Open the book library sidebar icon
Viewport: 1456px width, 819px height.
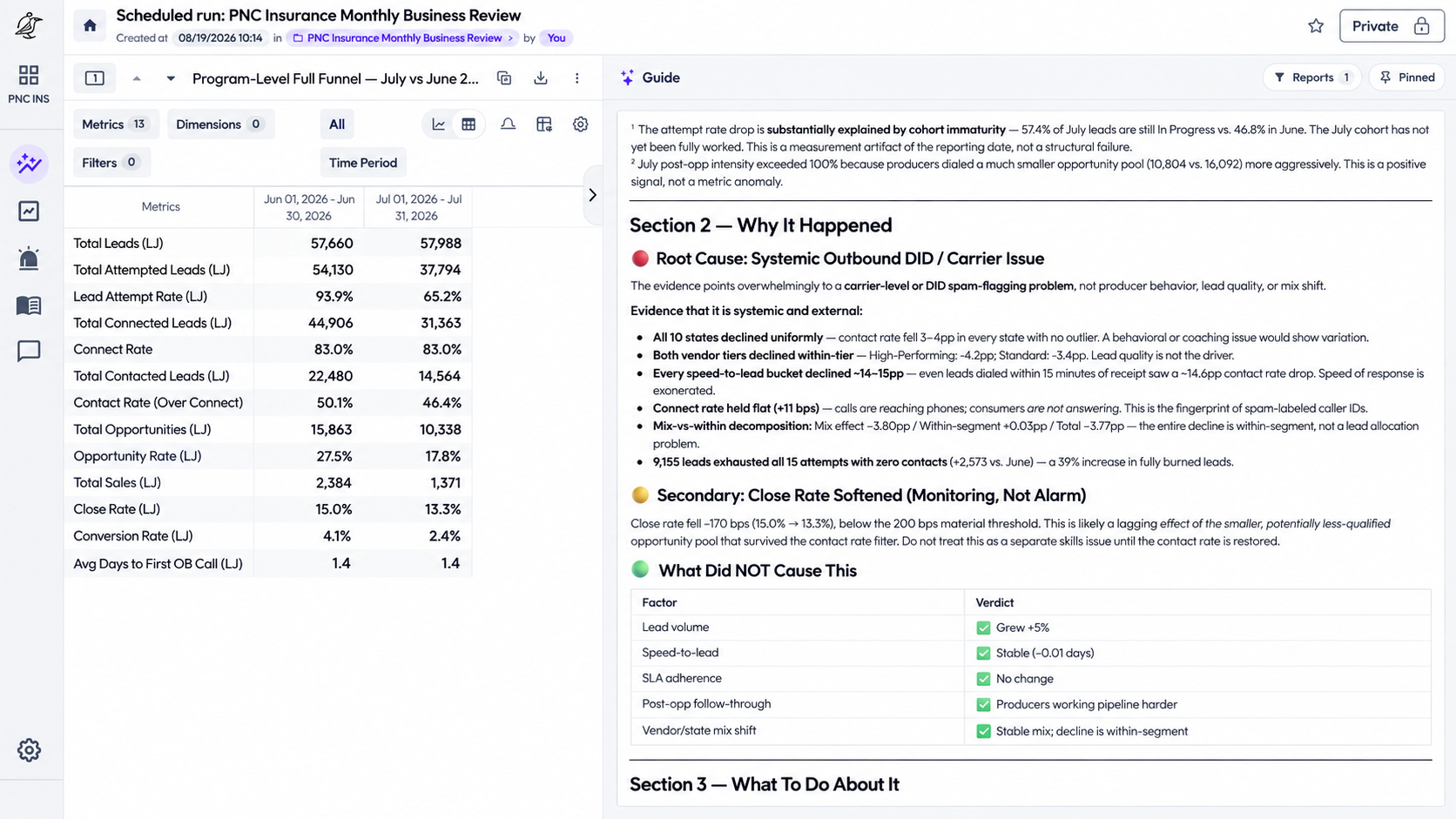[x=29, y=305]
